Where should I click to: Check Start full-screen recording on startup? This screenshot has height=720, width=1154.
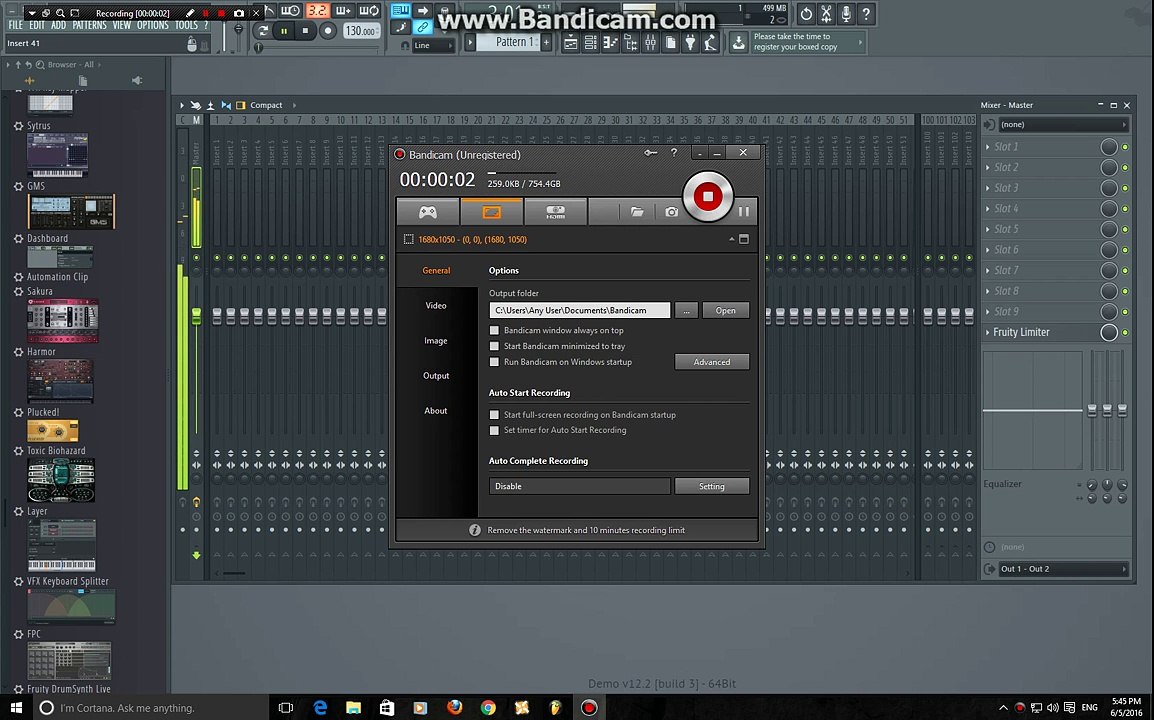click(494, 414)
